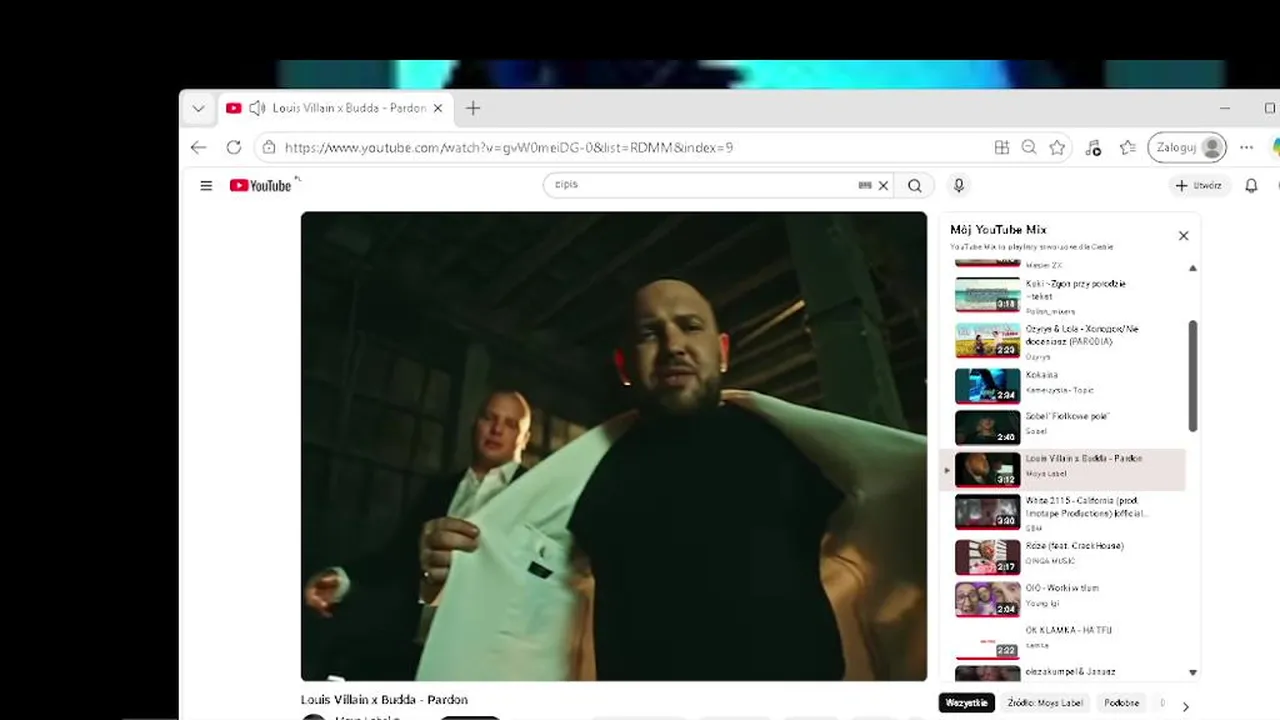Select the YouTube URL in address bar
This screenshot has height=720, width=1280.
pos(508,147)
